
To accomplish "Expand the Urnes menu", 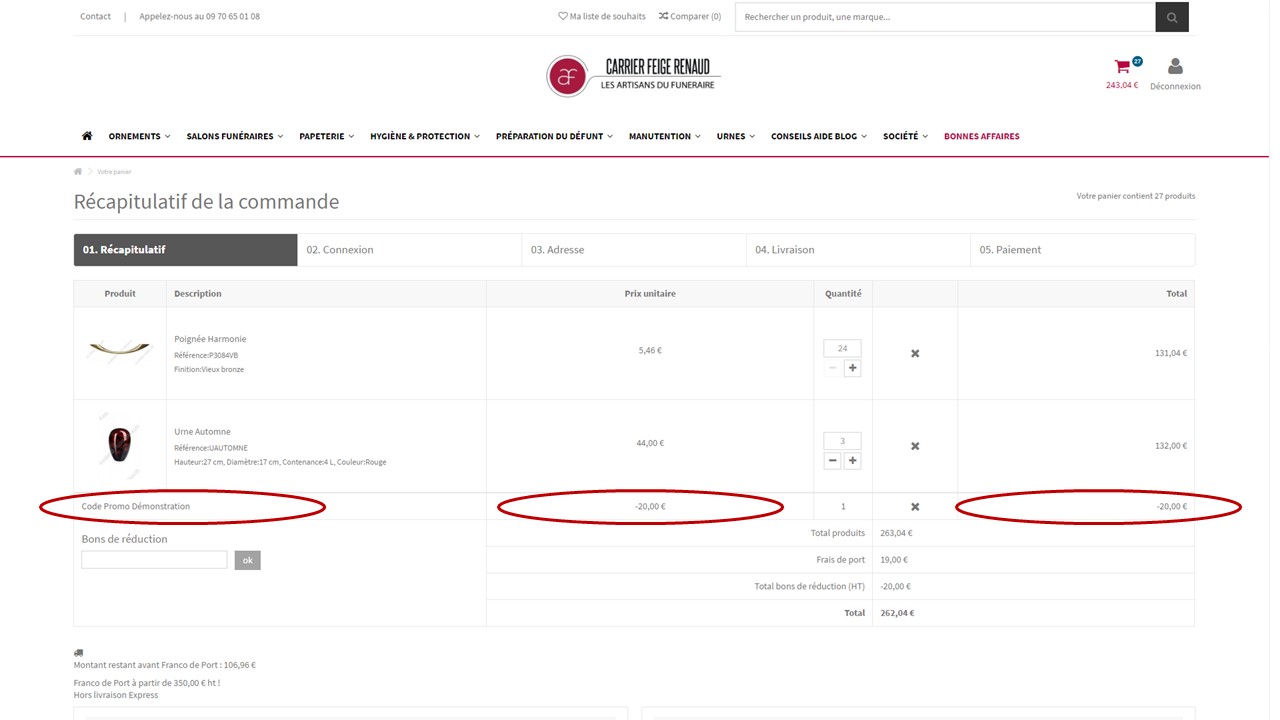I will (736, 136).
